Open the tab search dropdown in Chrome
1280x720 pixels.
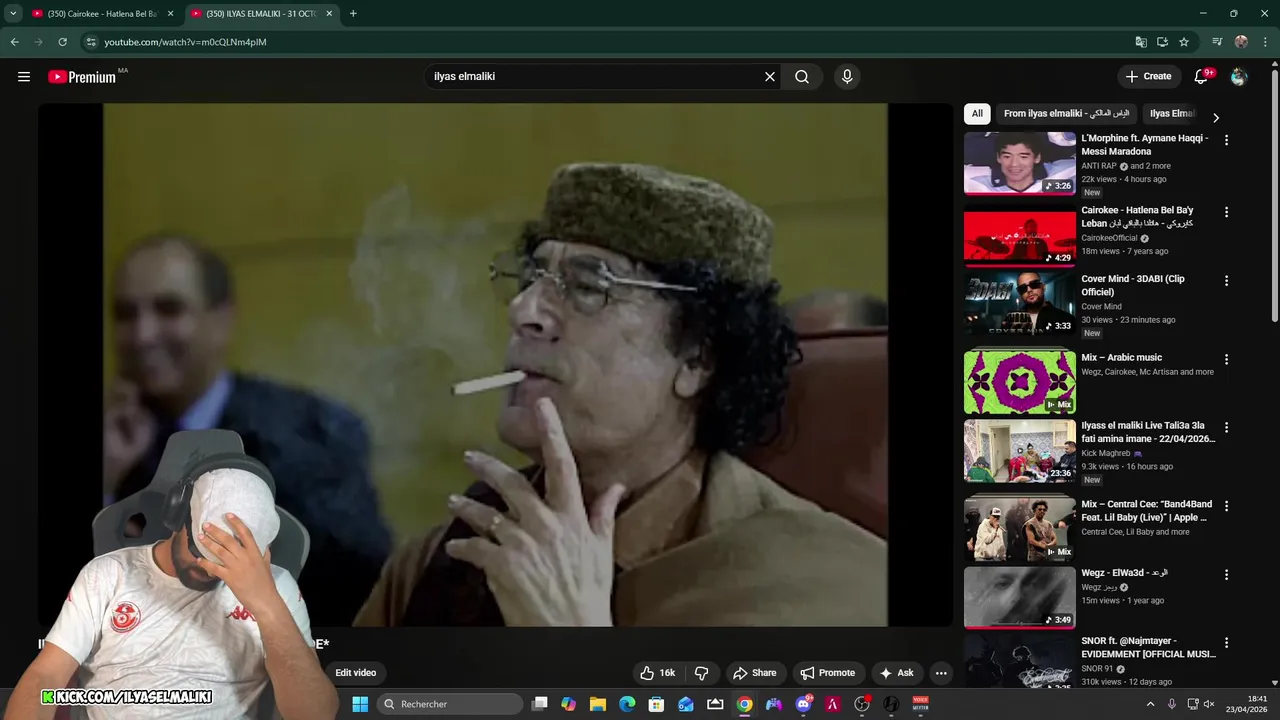coord(13,14)
